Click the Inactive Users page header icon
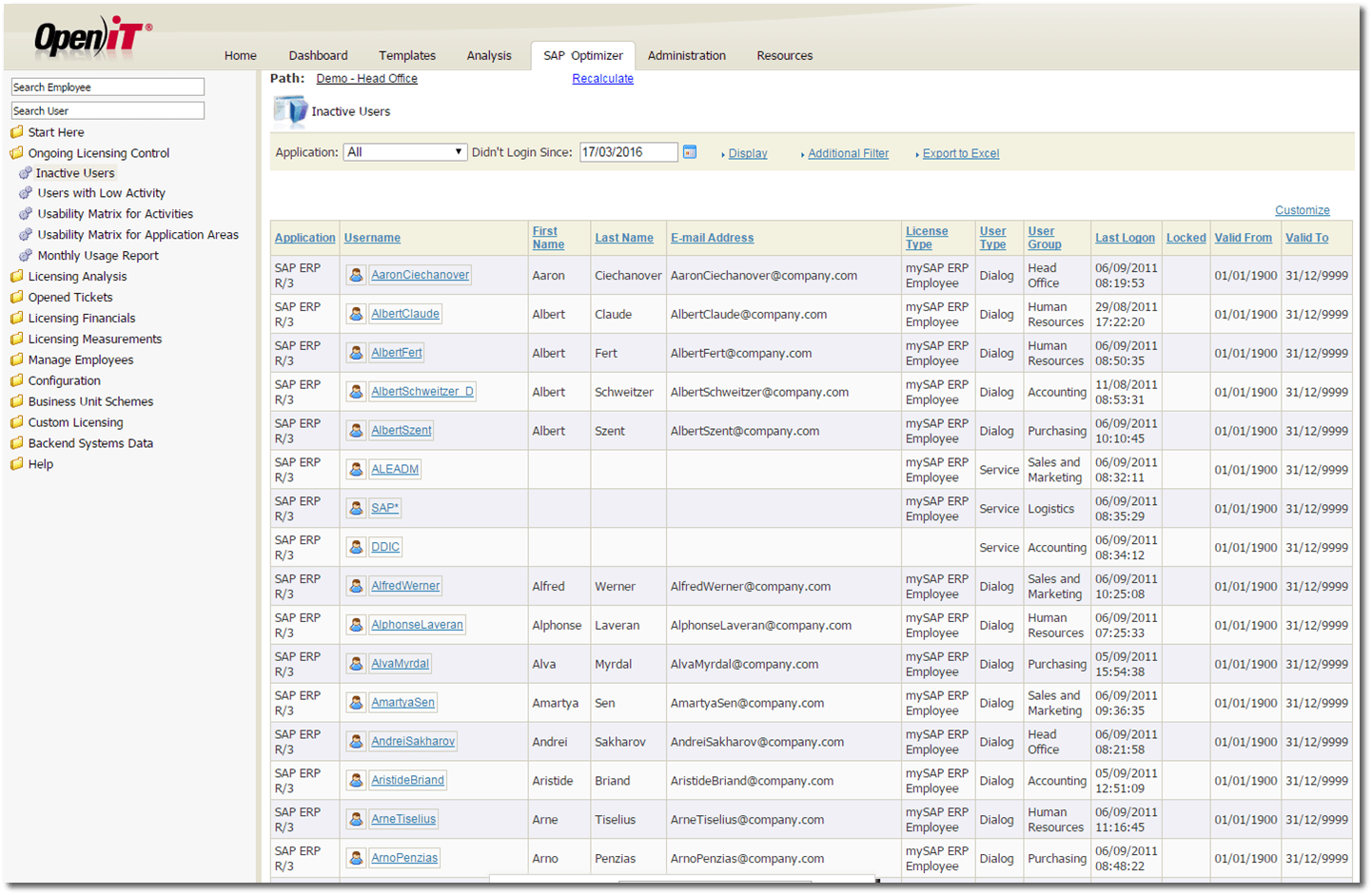 289,111
